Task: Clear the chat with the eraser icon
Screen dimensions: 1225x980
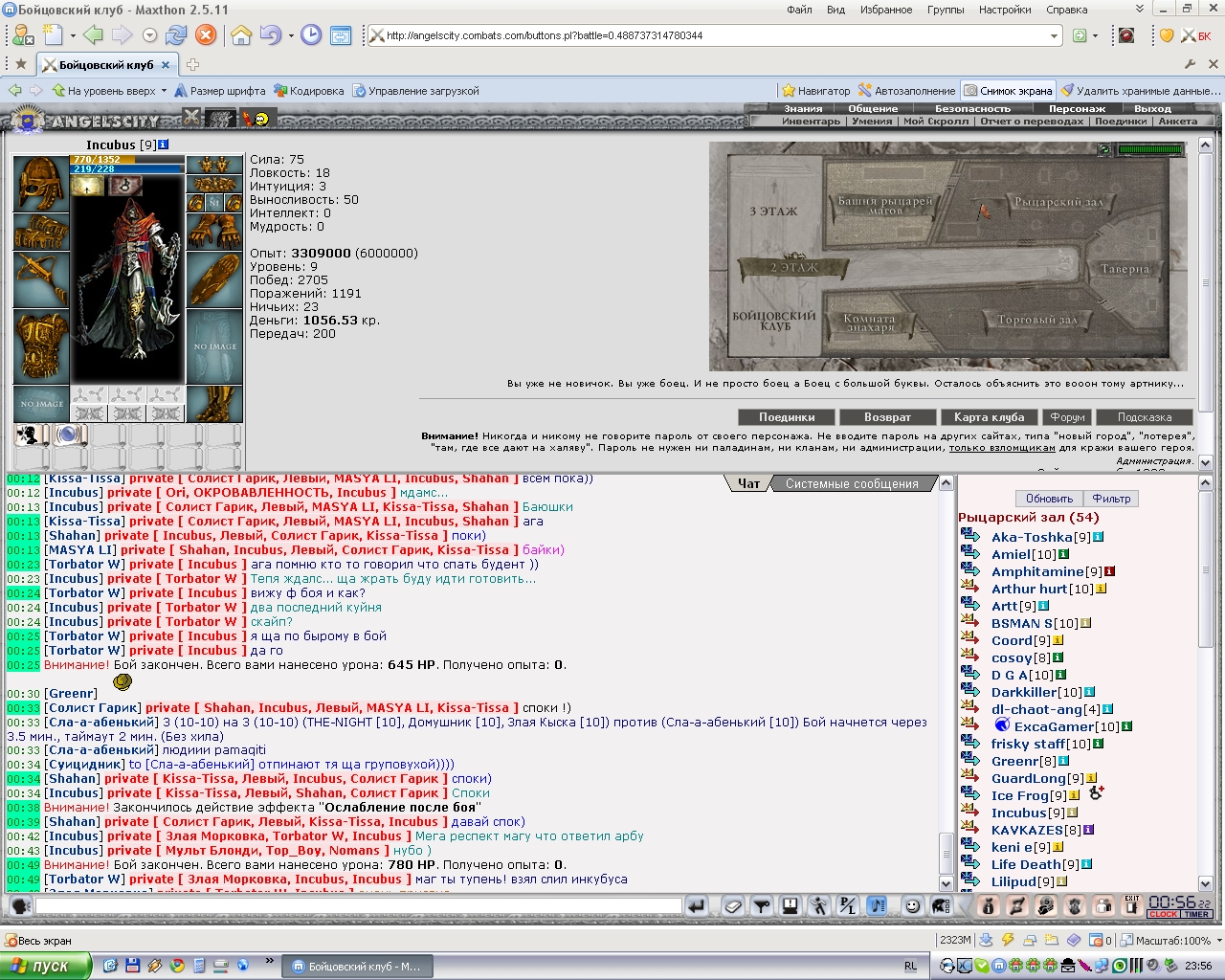Action: (x=732, y=905)
